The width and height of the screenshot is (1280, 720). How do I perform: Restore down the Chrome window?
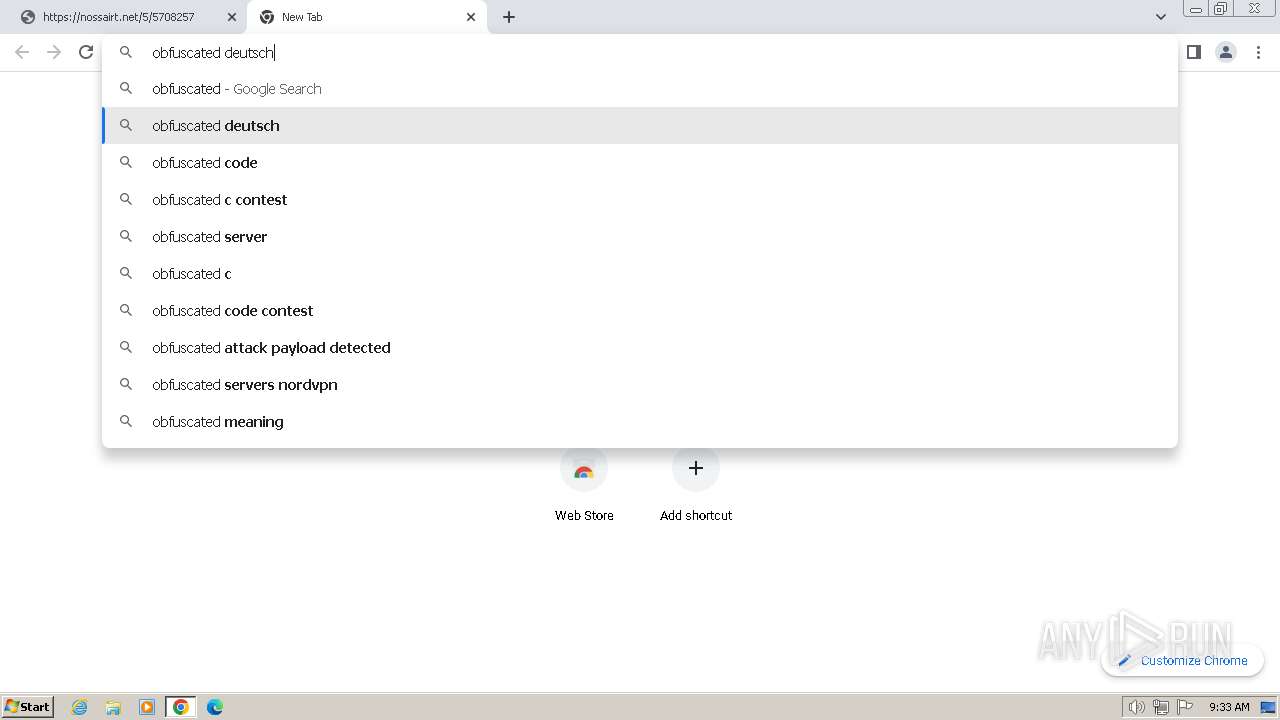[x=1220, y=9]
